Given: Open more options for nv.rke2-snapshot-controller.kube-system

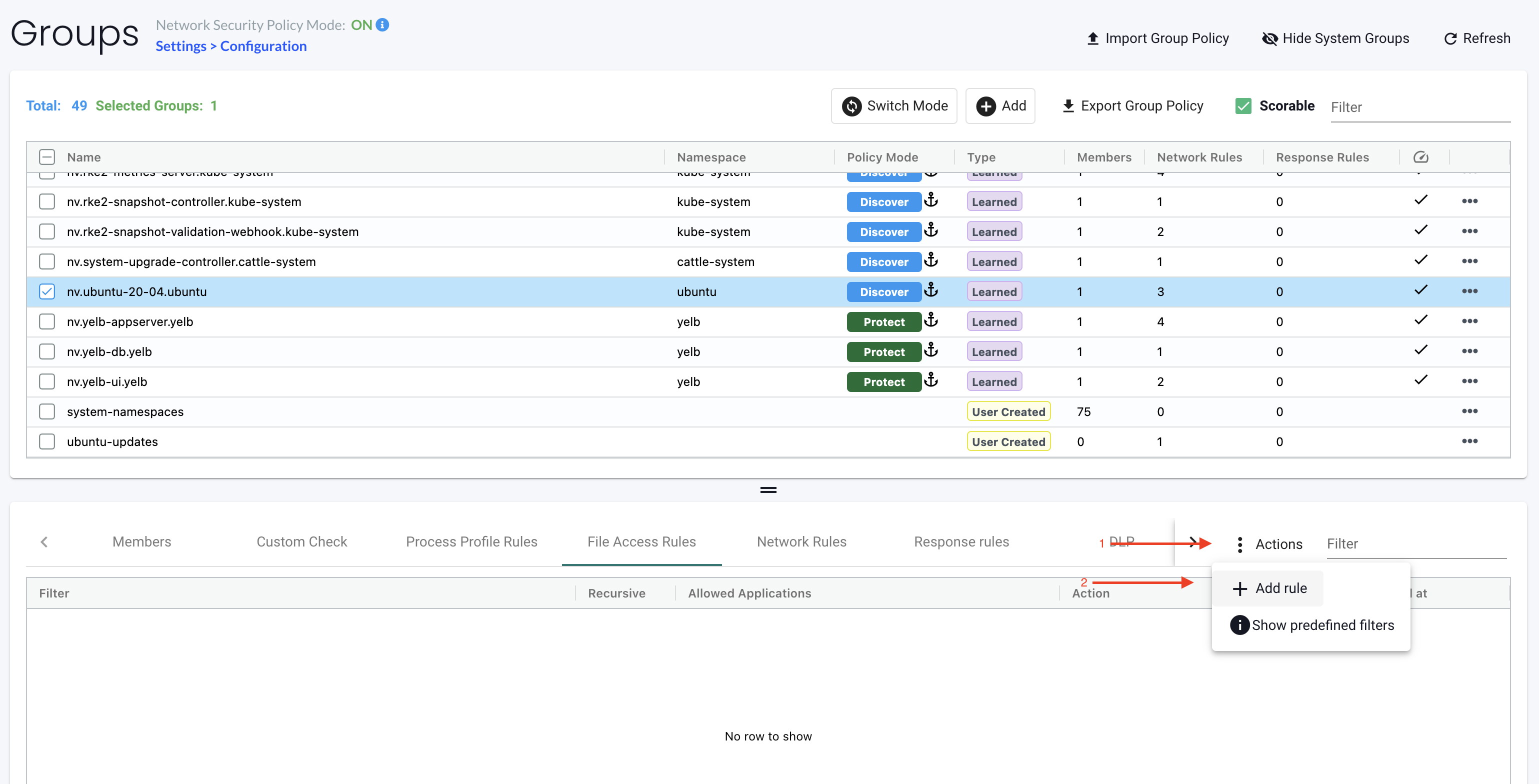Looking at the screenshot, I should (1469, 201).
